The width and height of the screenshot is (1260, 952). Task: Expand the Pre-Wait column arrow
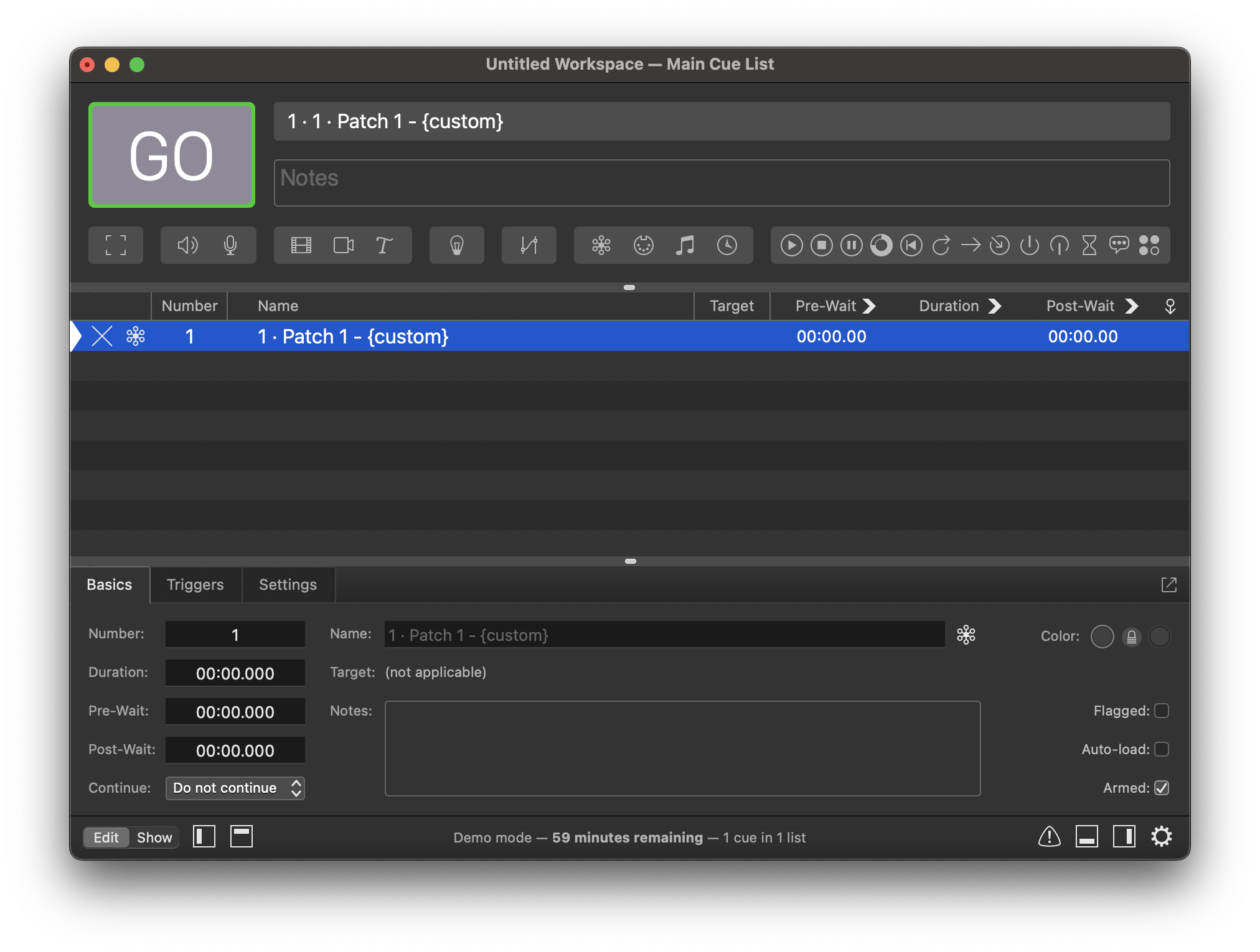870,306
